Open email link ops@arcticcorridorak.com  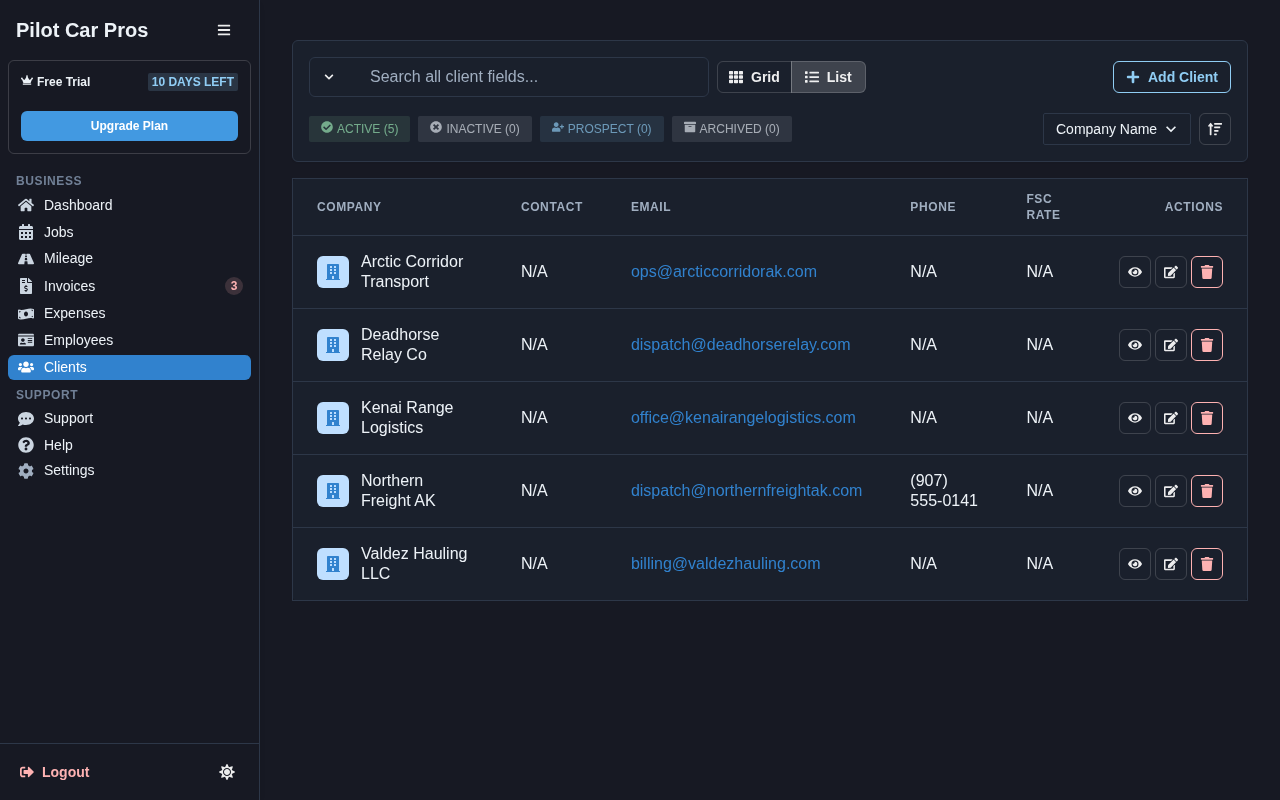724,272
